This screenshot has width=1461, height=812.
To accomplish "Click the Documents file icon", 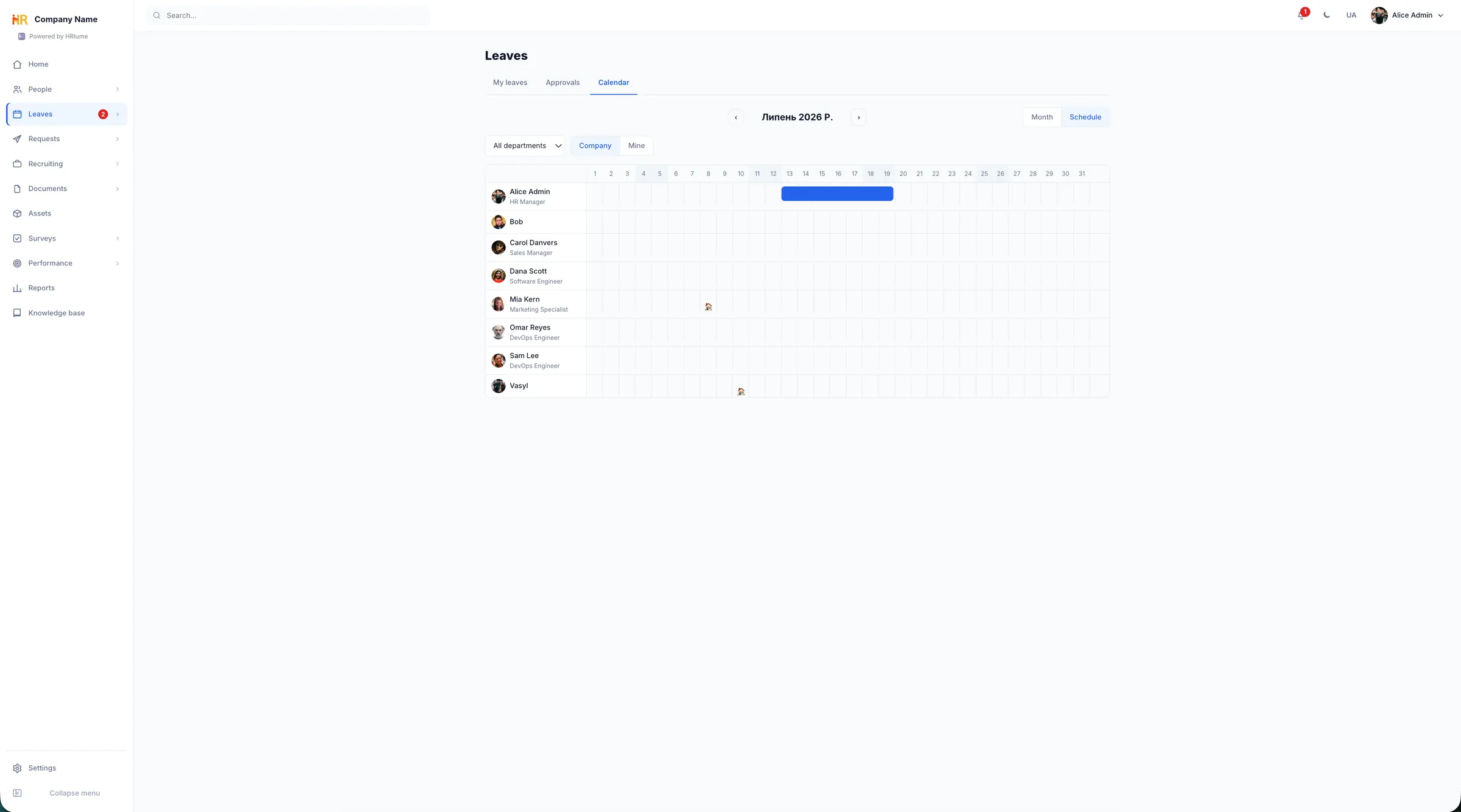I will click(17, 189).
